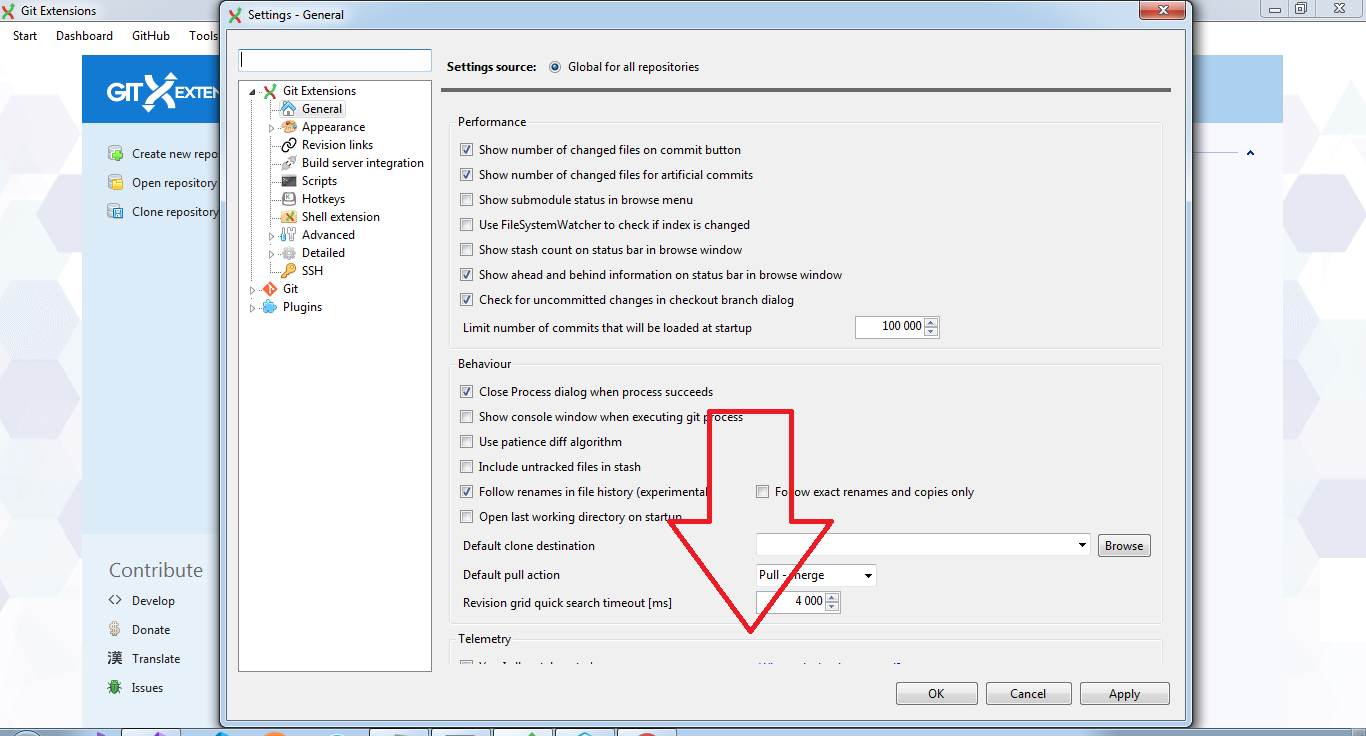Image resolution: width=1366 pixels, height=736 pixels.
Task: Click the Browse button for clone destination
Action: coord(1123,545)
